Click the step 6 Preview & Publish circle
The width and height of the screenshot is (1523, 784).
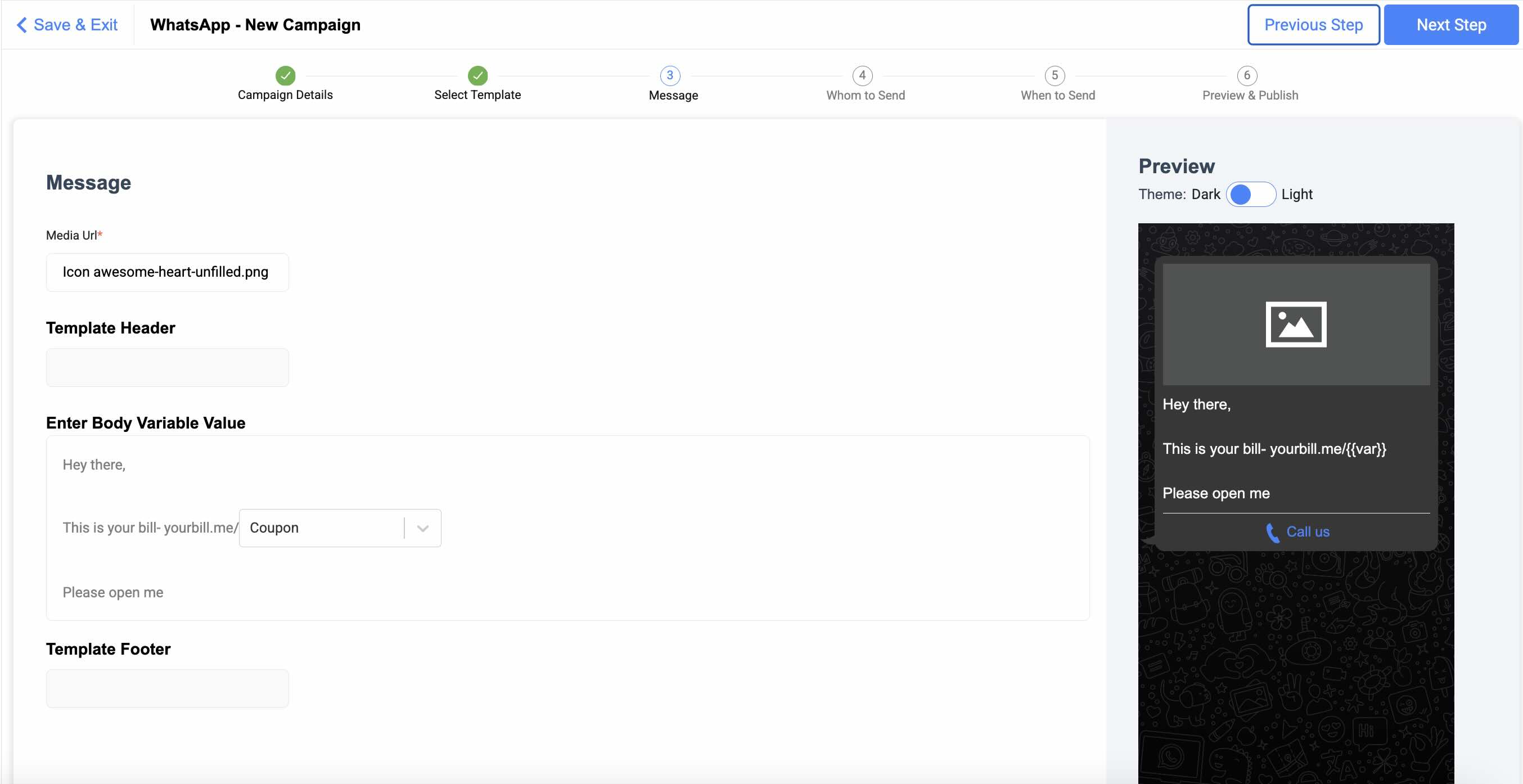(1246, 76)
